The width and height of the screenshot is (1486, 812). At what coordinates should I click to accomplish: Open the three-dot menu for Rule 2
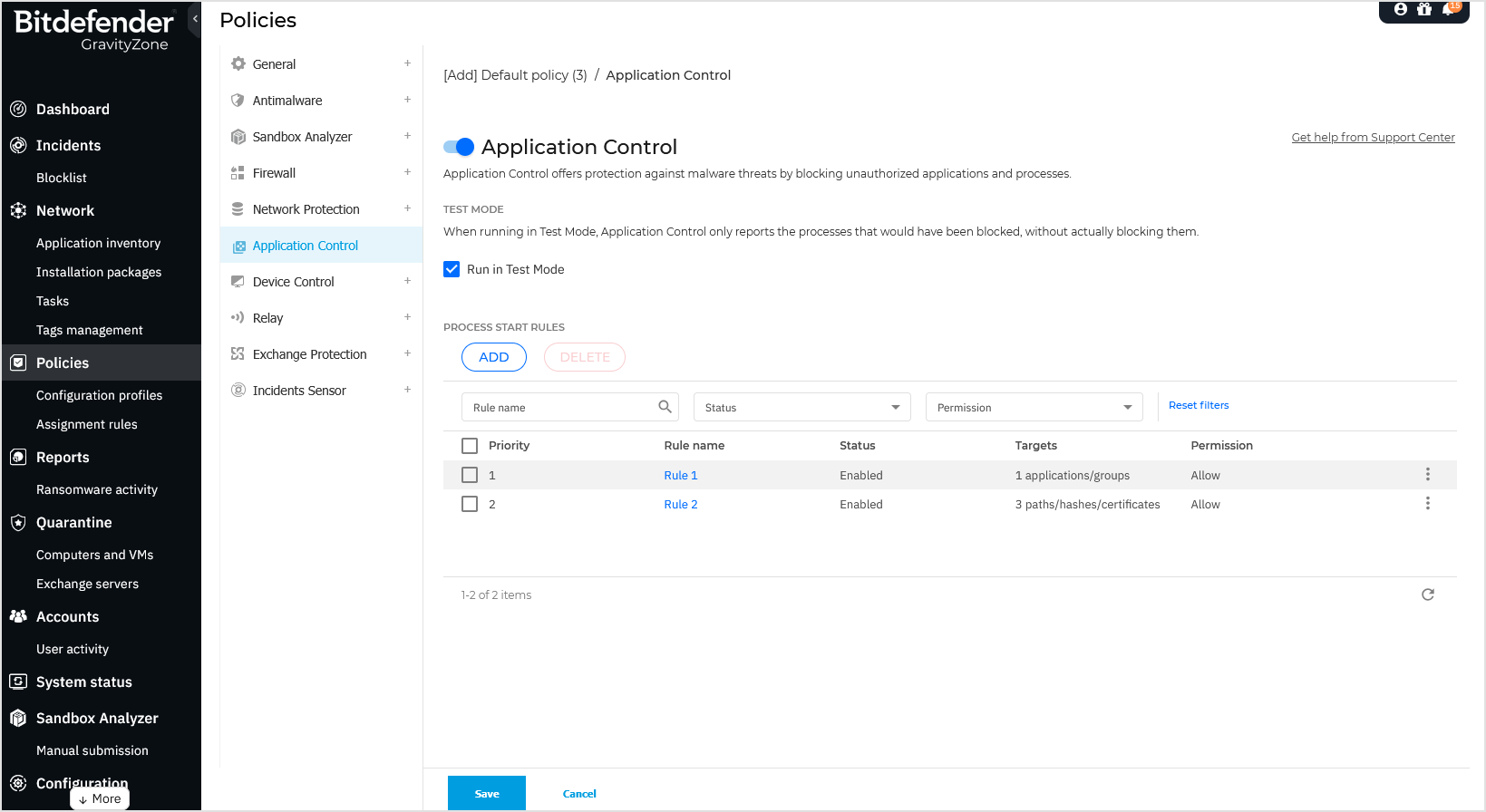point(1427,503)
